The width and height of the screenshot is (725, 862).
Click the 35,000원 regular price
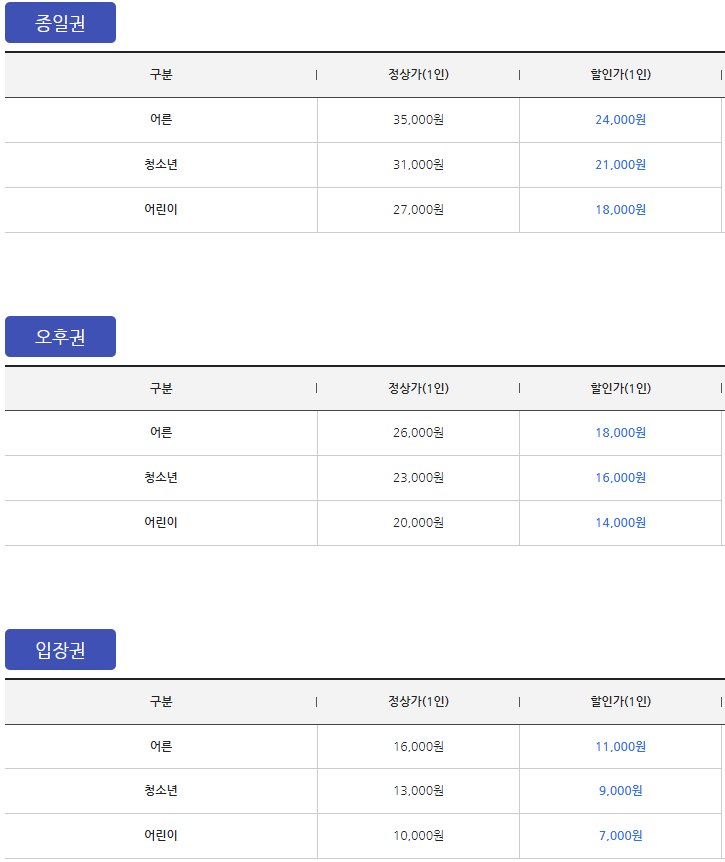(418, 119)
